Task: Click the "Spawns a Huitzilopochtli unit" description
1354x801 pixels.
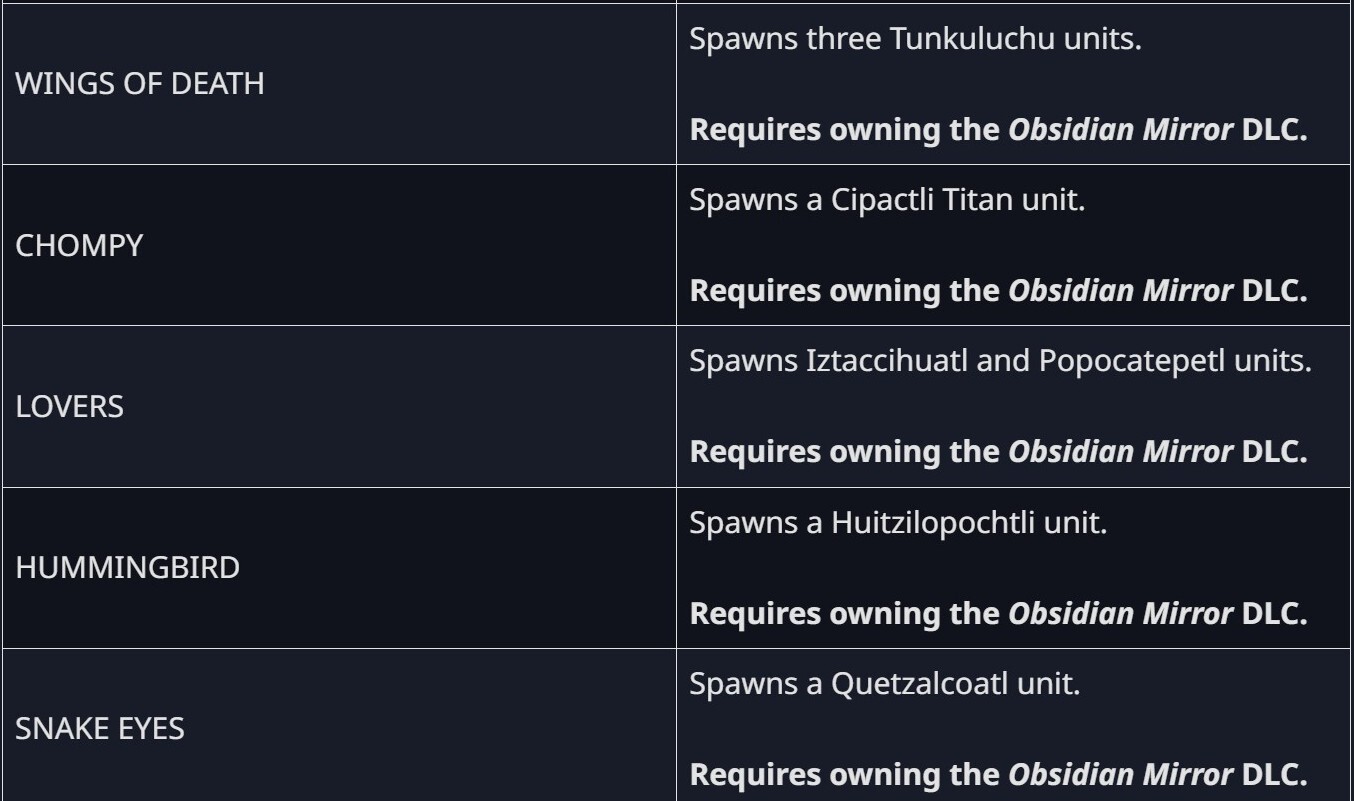Action: pos(899,523)
